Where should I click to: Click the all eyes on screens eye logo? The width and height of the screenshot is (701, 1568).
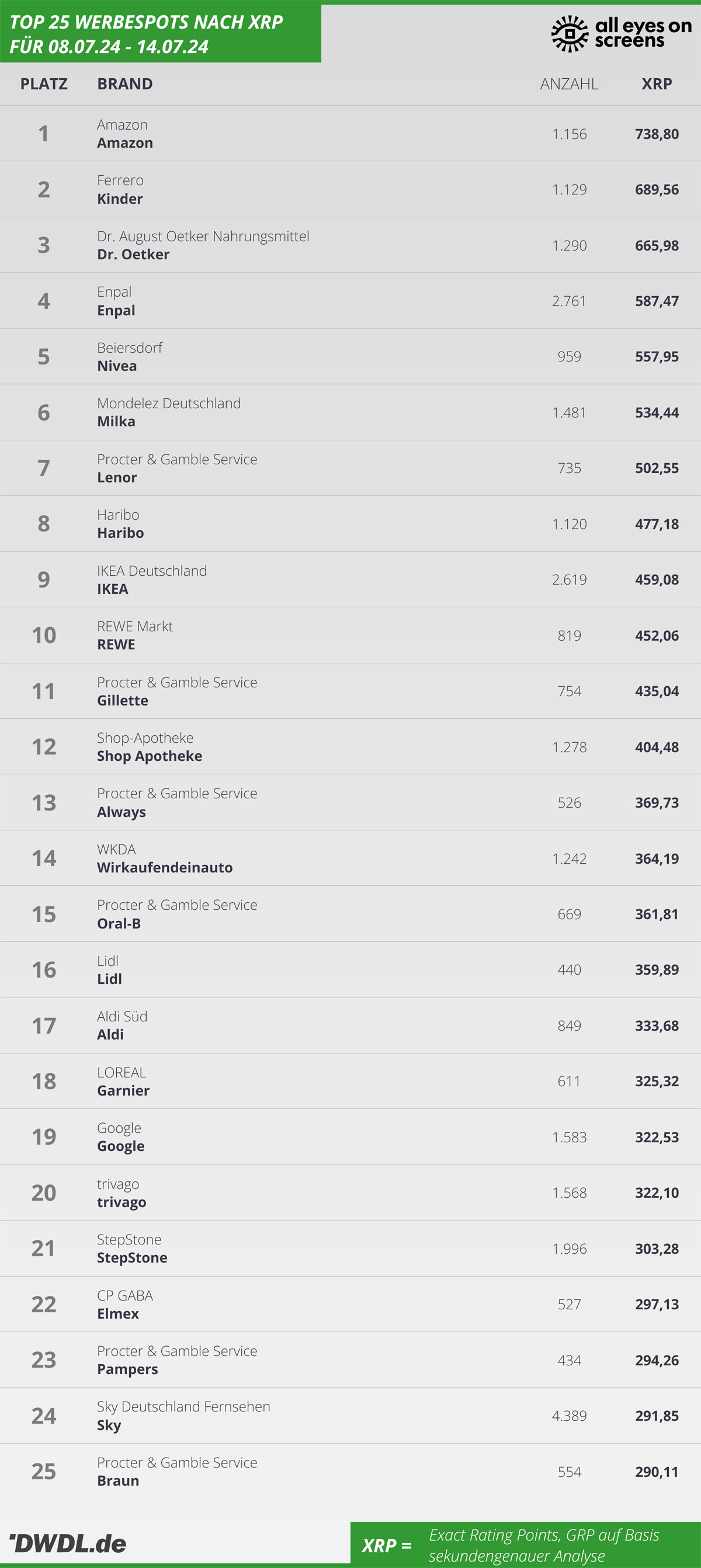[569, 33]
